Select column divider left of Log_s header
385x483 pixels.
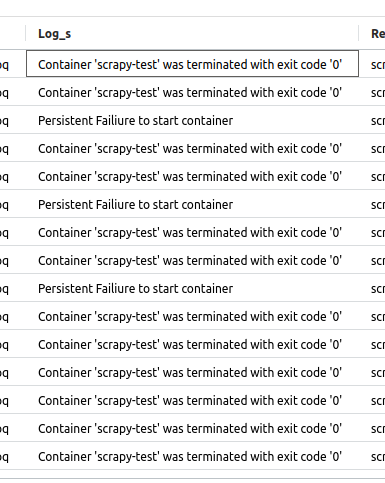coord(26,33)
